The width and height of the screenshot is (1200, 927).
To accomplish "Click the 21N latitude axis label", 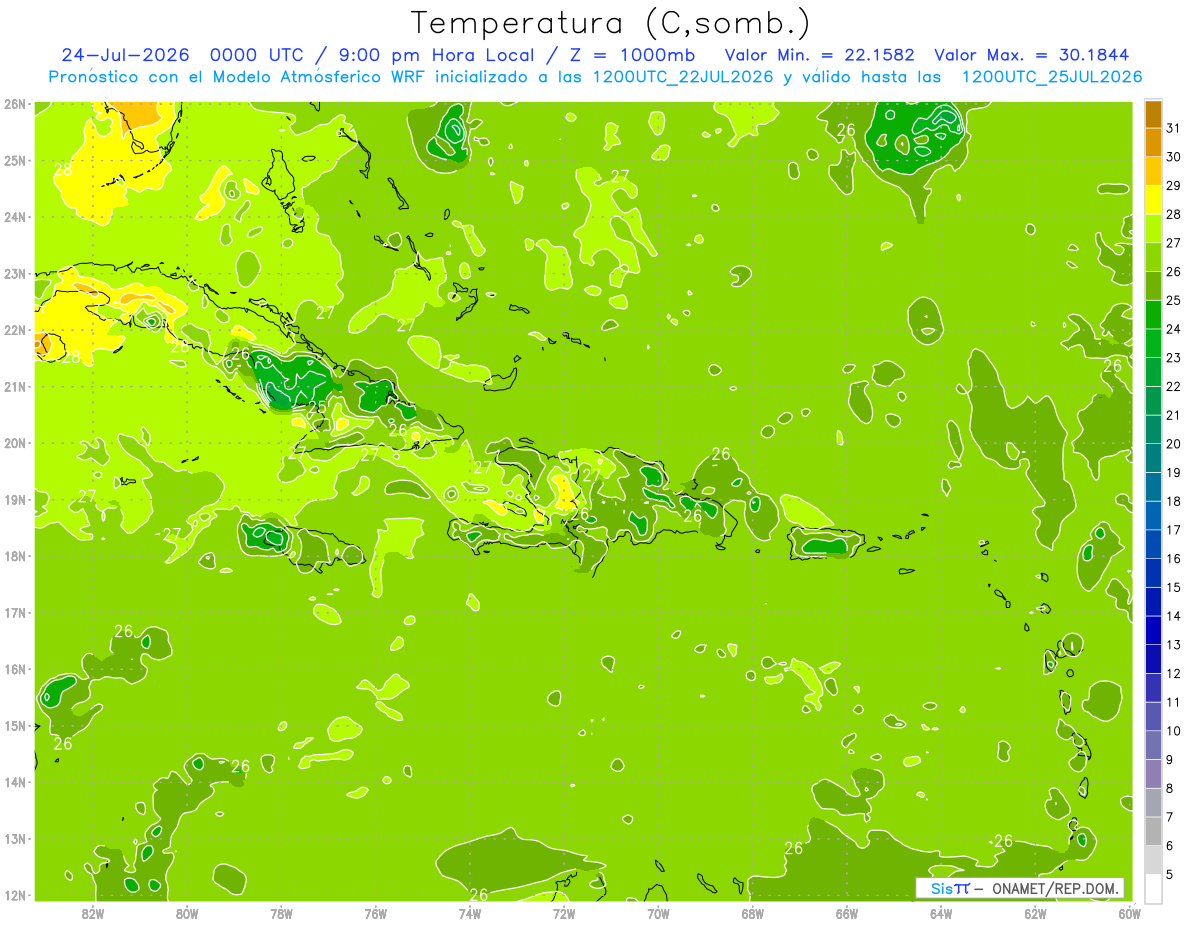I will coord(14,386).
